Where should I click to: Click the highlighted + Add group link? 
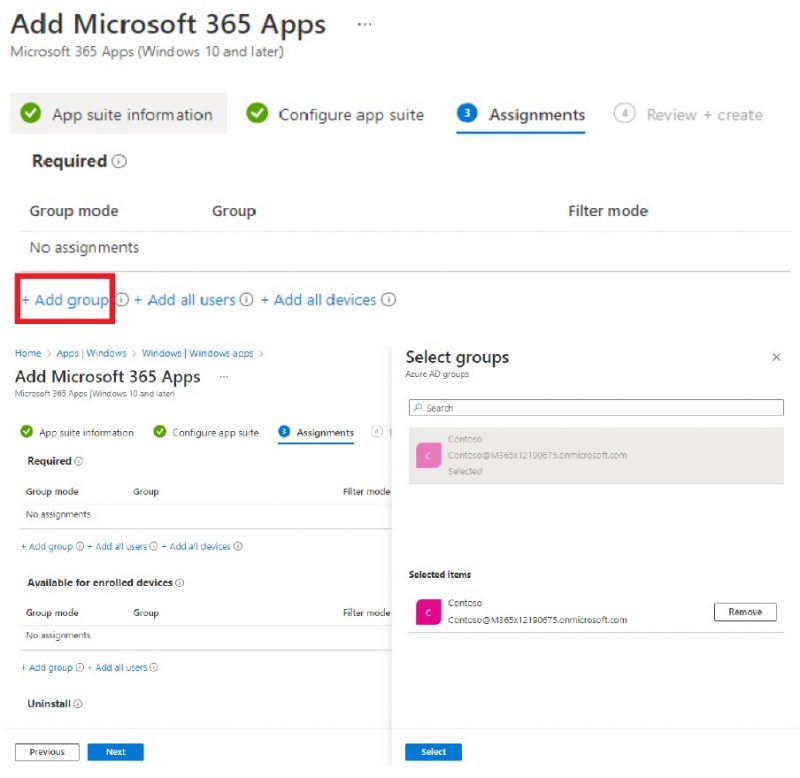click(x=65, y=299)
